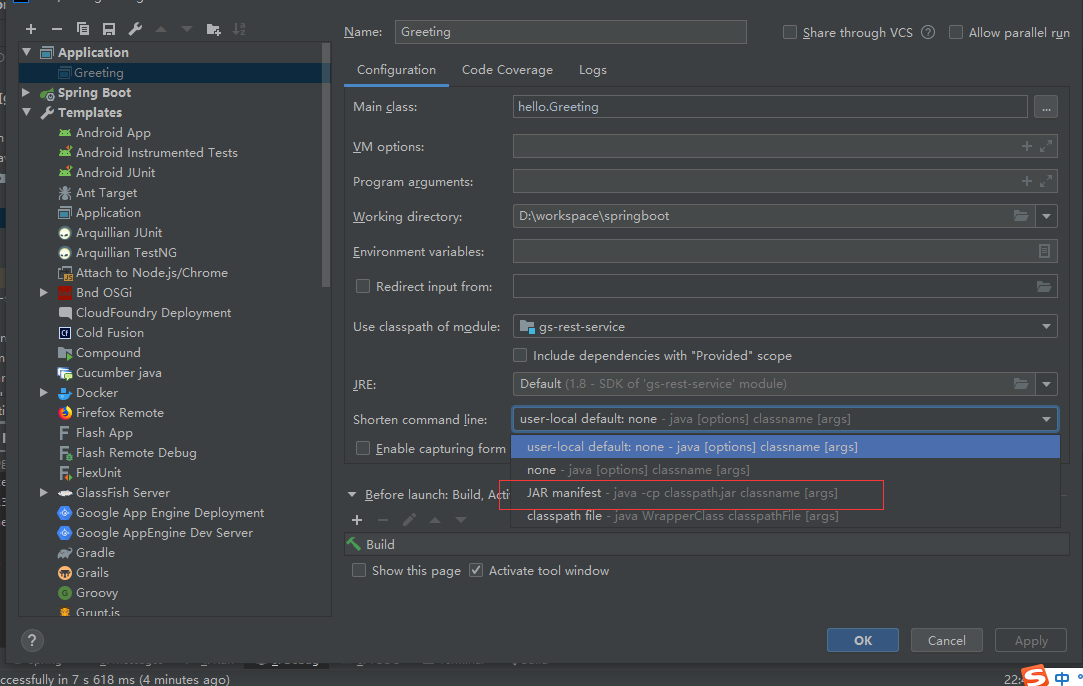
Task: Click Cancel button
Action: (946, 640)
